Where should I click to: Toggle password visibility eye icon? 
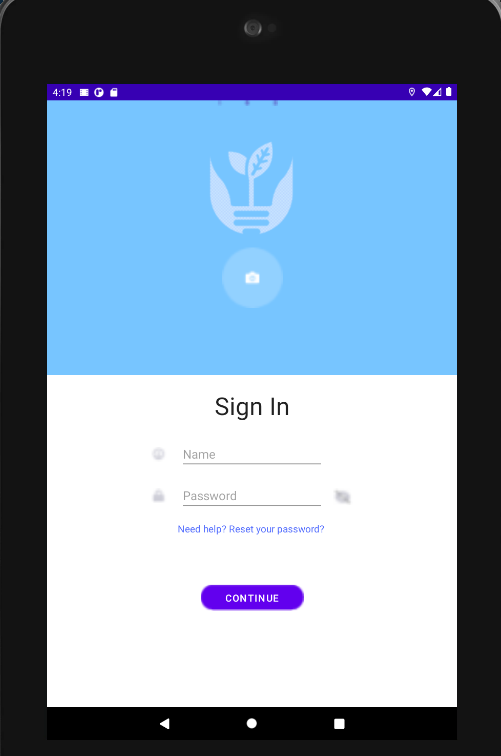(342, 496)
